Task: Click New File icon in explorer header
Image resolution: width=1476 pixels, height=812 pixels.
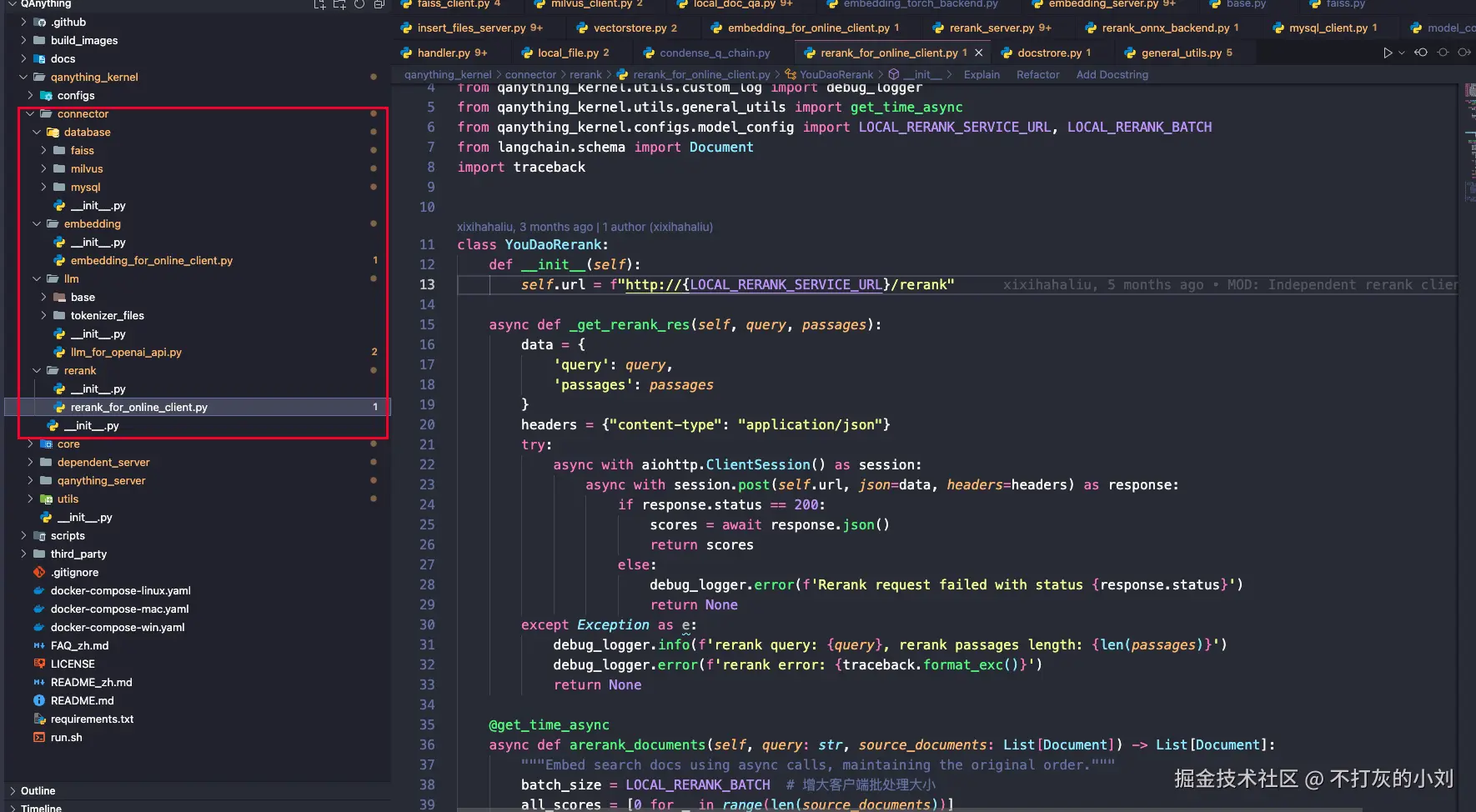Action: pyautogui.click(x=319, y=4)
